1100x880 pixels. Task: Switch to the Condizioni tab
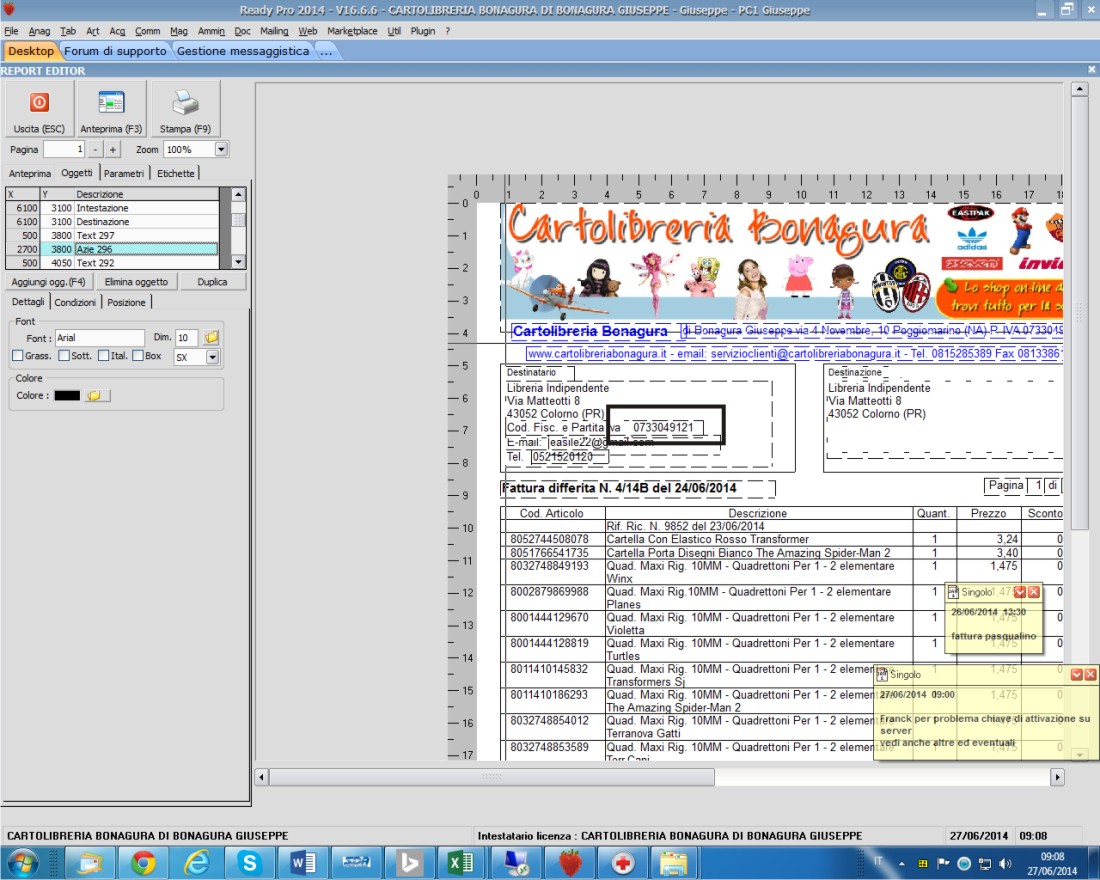pos(75,302)
